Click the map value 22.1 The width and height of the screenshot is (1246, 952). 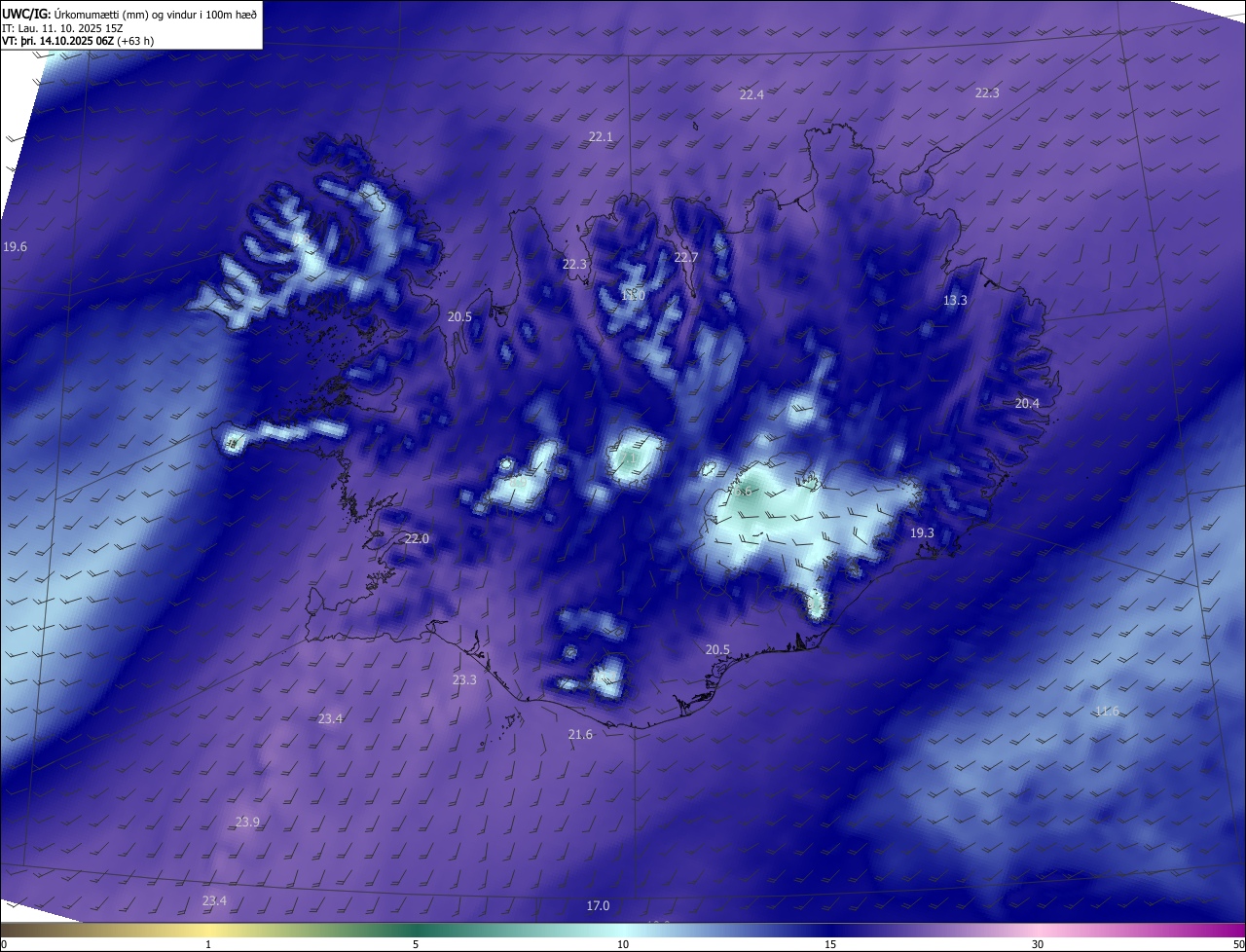click(601, 137)
